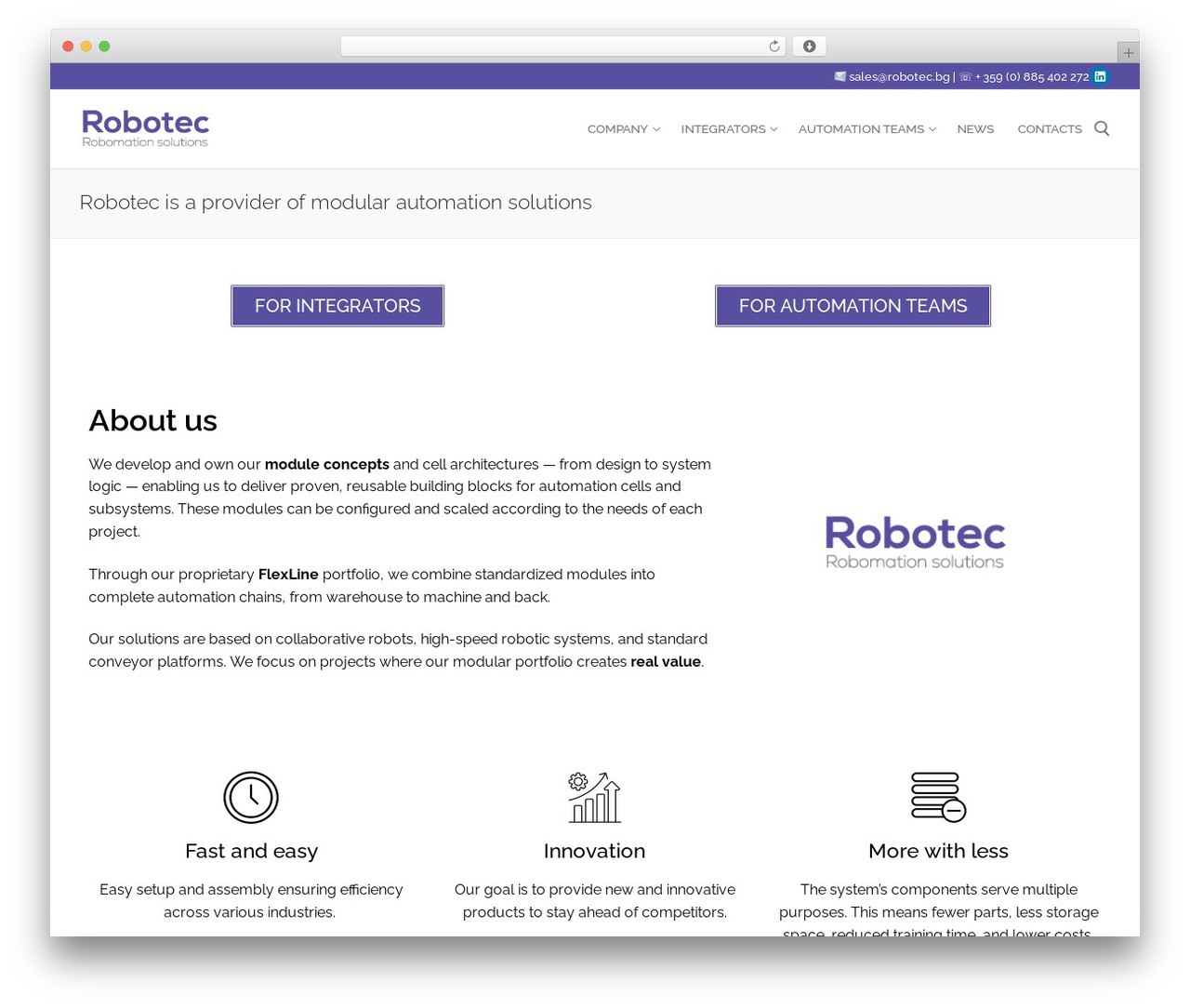1190x1008 pixels.
Task: Expand the Automation Teams menu chevron
Action: (932, 129)
